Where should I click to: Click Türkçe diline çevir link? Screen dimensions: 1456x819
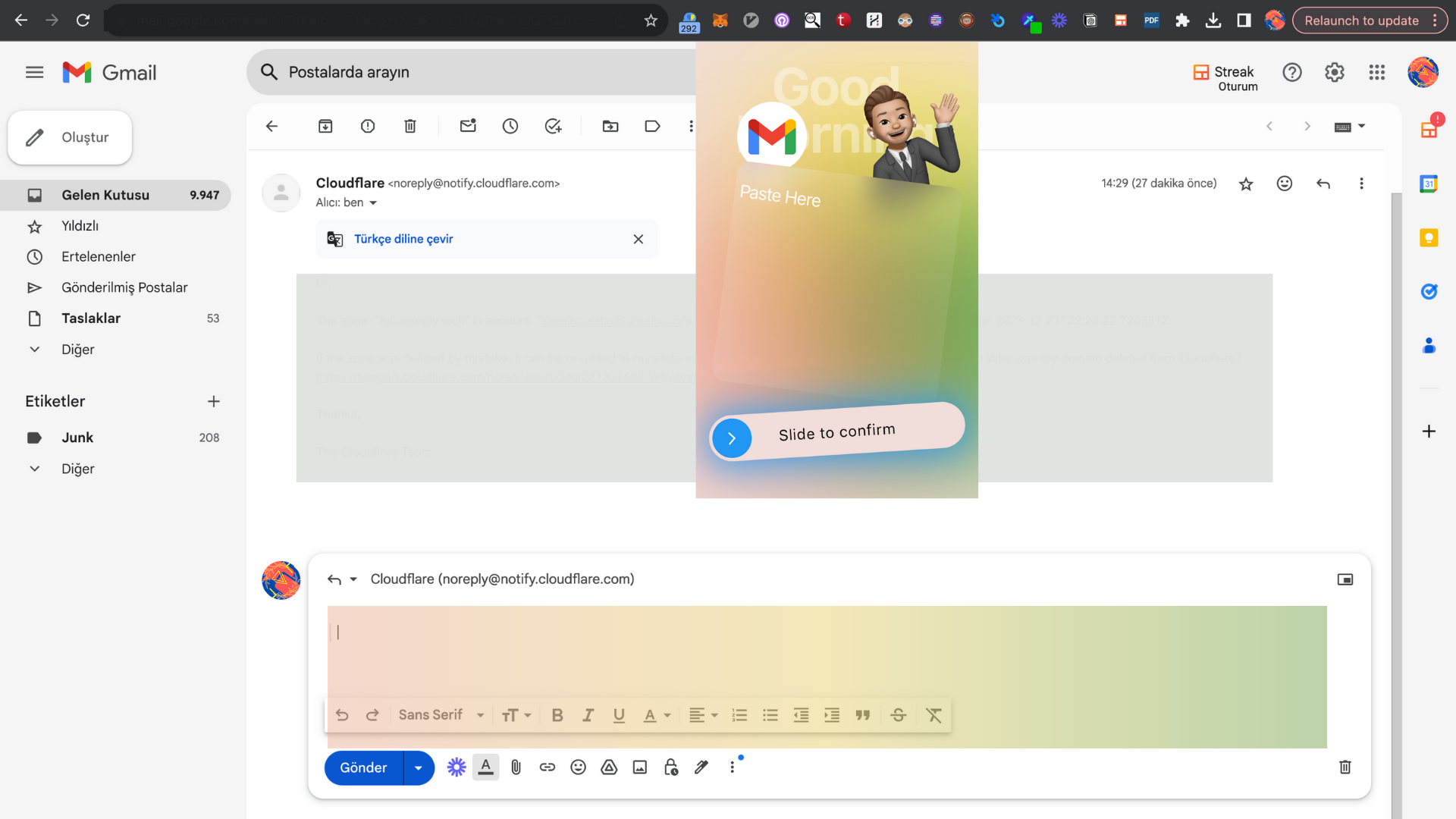click(x=403, y=239)
